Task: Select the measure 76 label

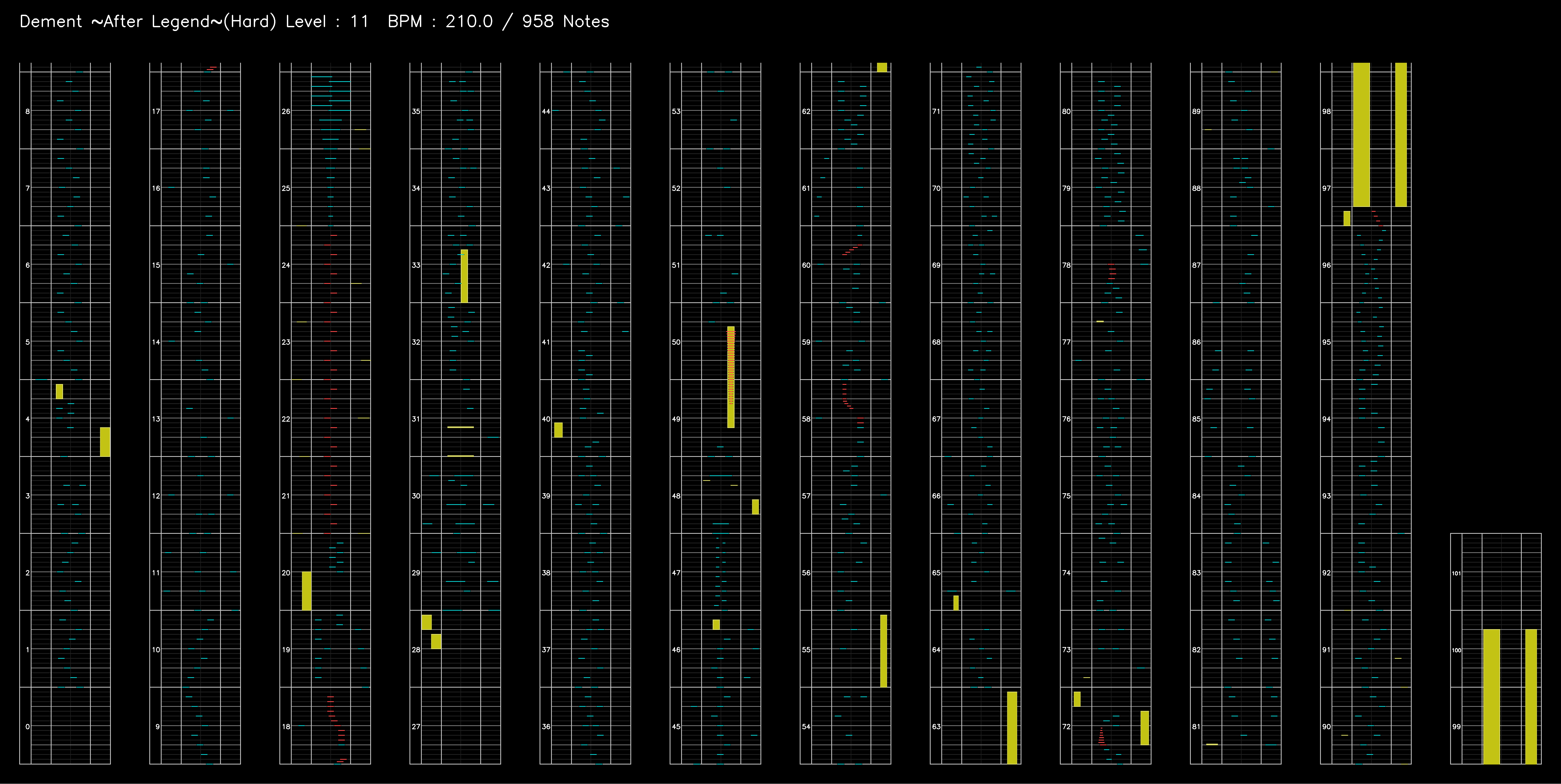Action: (1067, 419)
